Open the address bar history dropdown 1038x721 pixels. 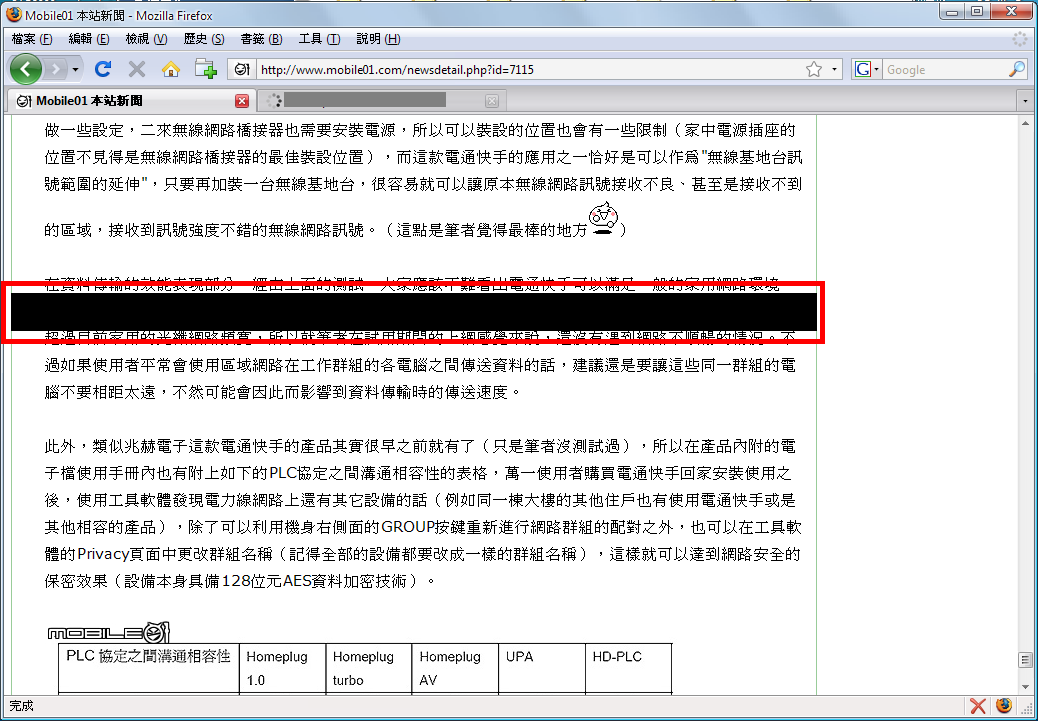click(834, 70)
